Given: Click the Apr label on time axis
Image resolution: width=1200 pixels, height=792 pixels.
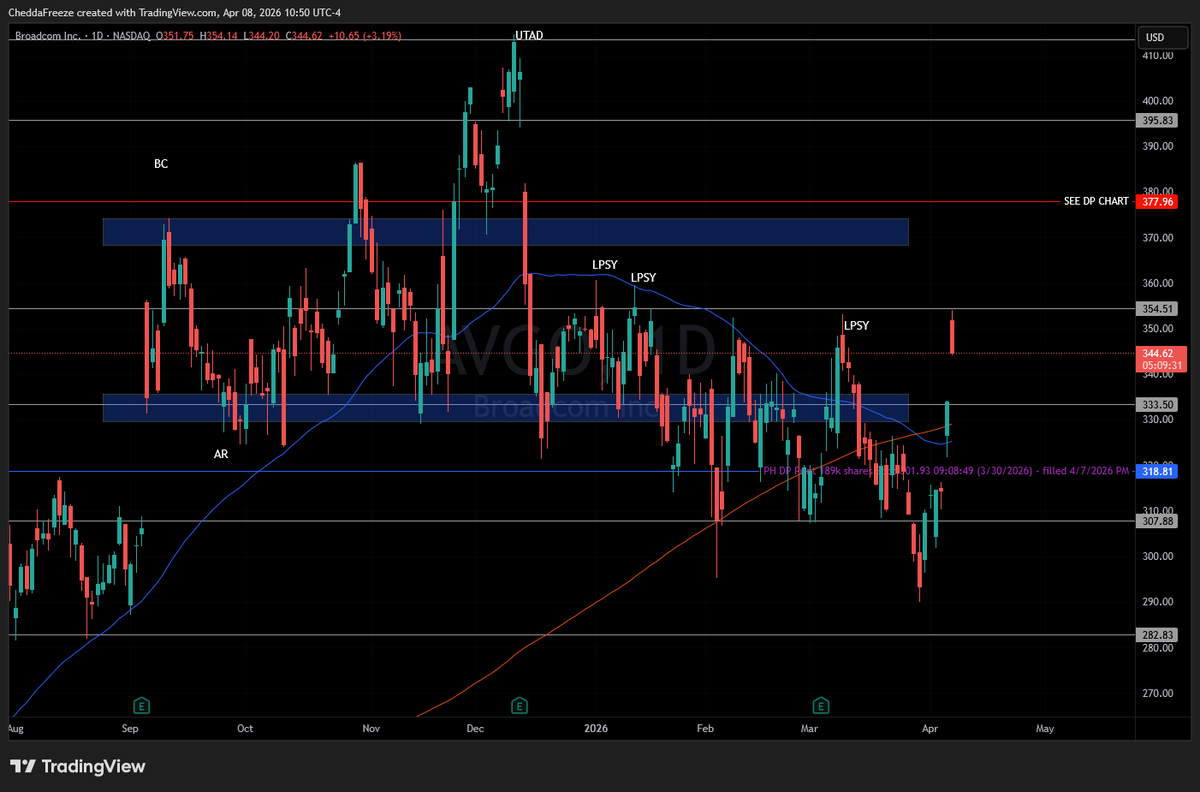Looking at the screenshot, I should coord(931,730).
